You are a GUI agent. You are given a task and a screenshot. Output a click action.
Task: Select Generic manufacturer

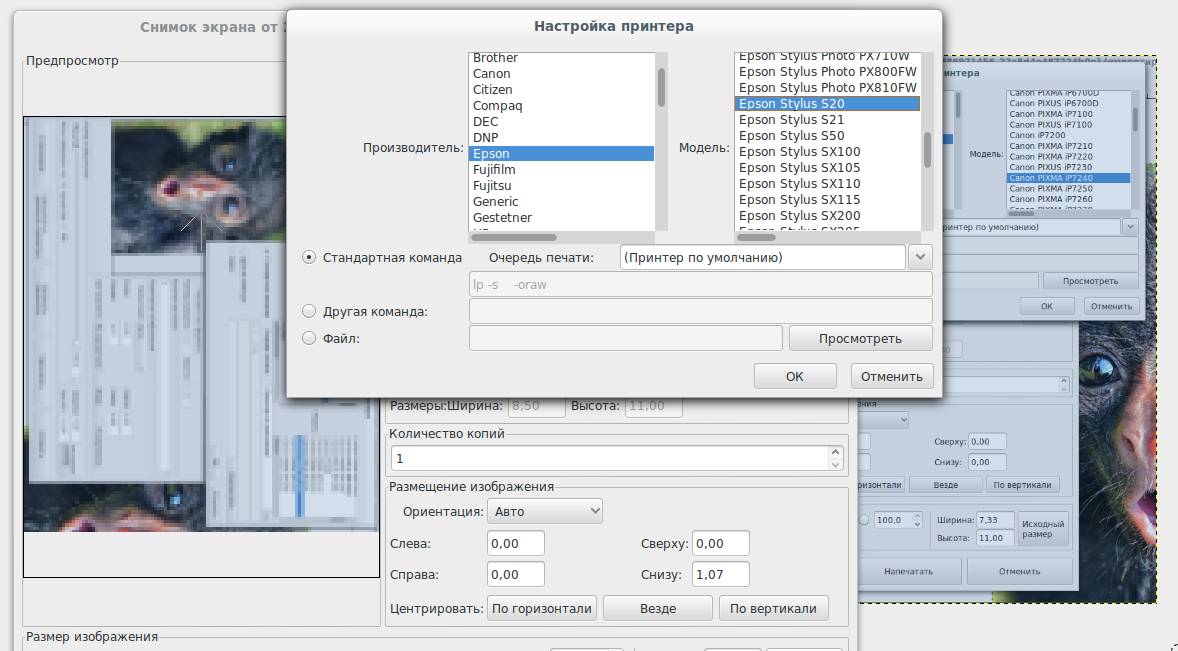561,201
